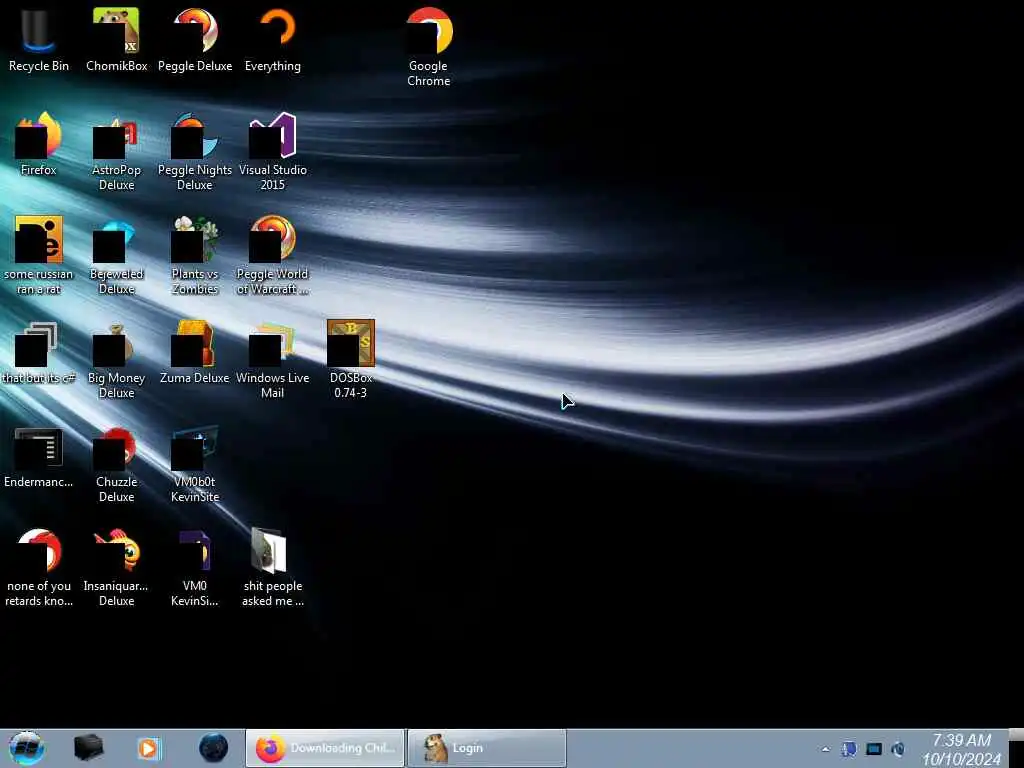
Task: Select Plants vs Zombies desktop icon
Action: tap(195, 255)
